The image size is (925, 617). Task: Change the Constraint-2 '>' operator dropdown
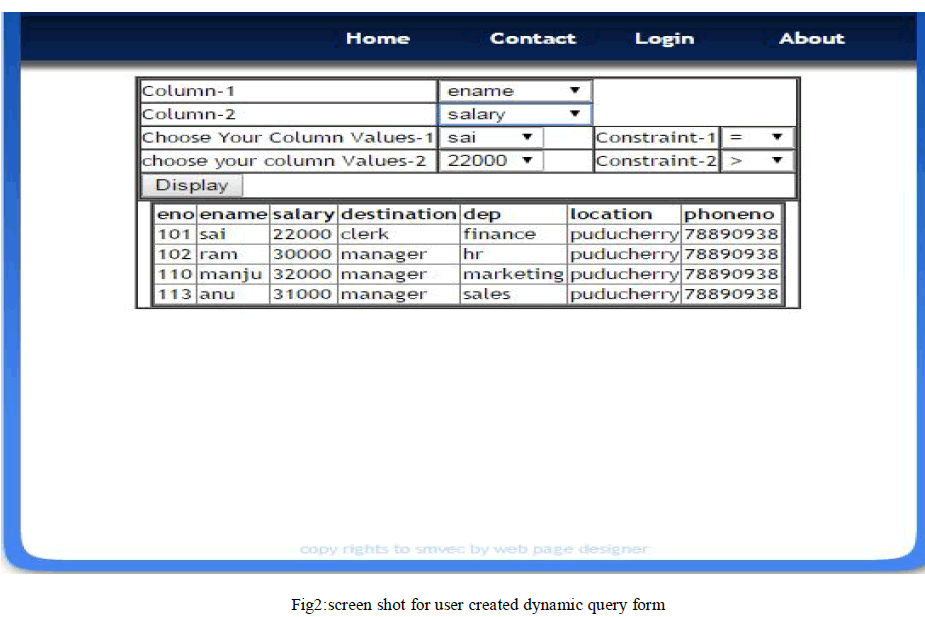click(x=757, y=160)
